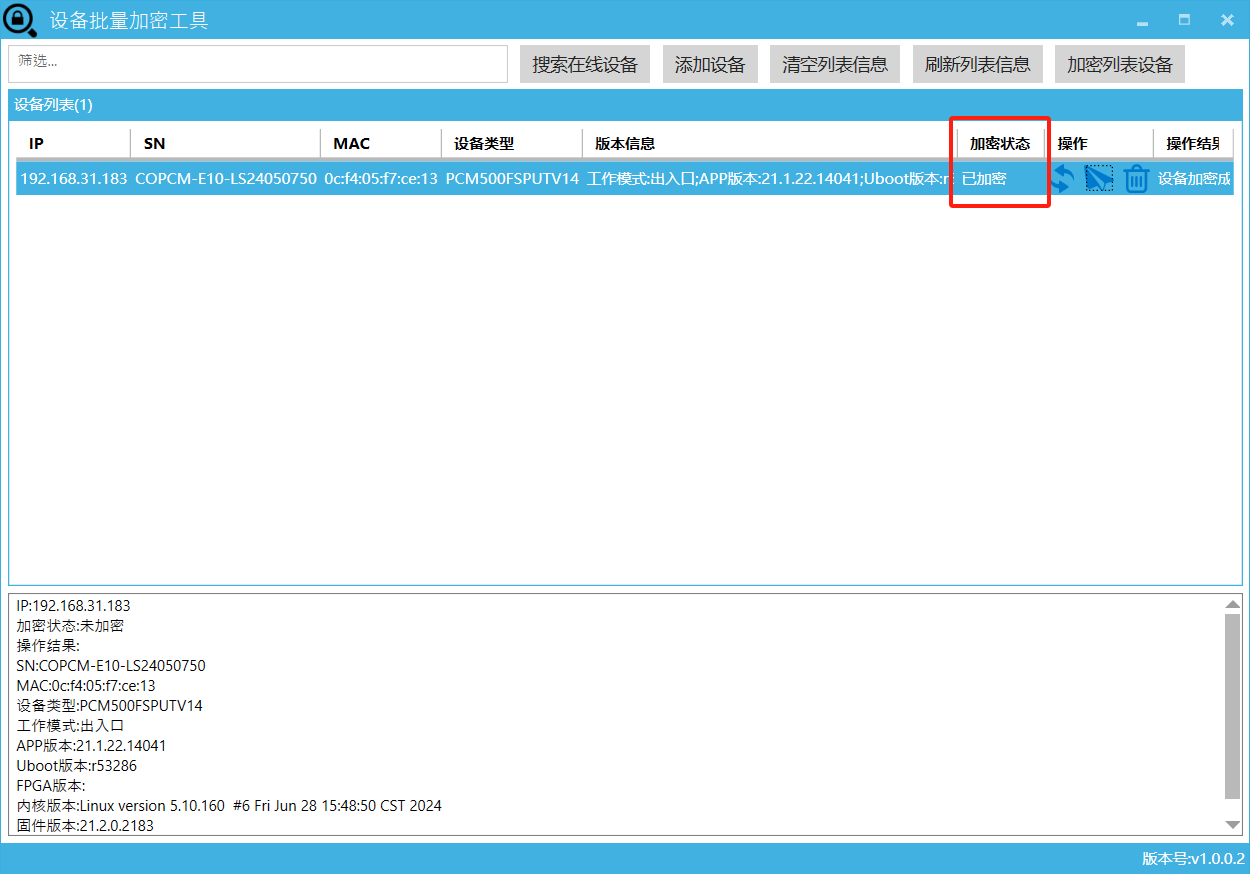This screenshot has height=874, width=1250.
Task: Click log line Uboot版本:r53286
Action: (77, 766)
